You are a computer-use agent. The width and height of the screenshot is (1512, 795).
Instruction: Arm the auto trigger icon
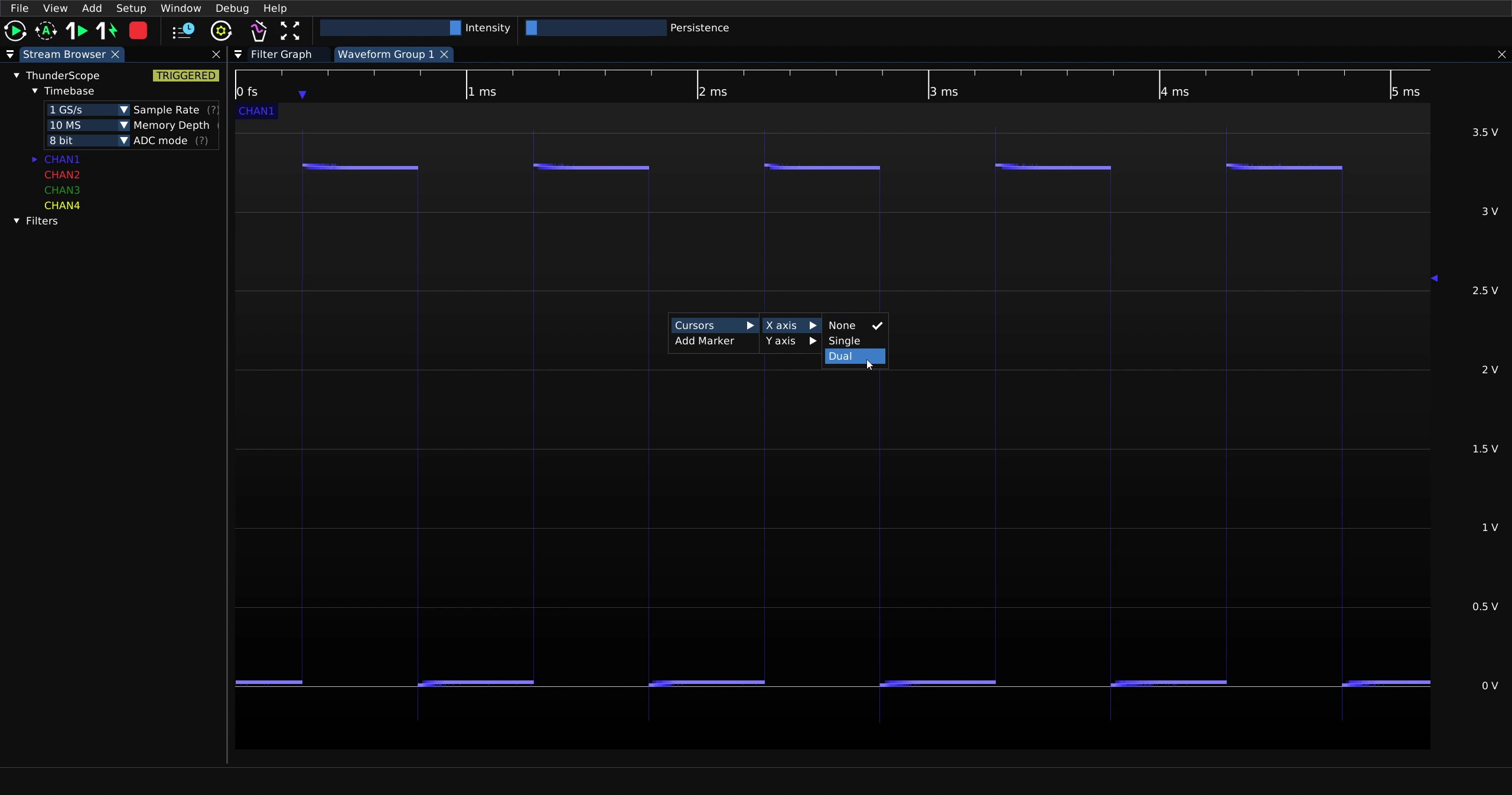point(46,31)
